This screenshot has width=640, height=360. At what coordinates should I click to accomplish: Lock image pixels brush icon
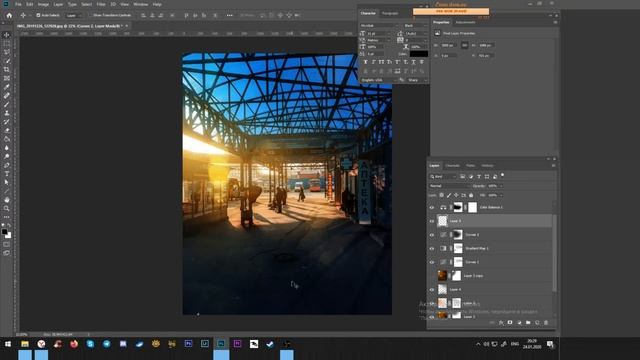pyautogui.click(x=449, y=195)
